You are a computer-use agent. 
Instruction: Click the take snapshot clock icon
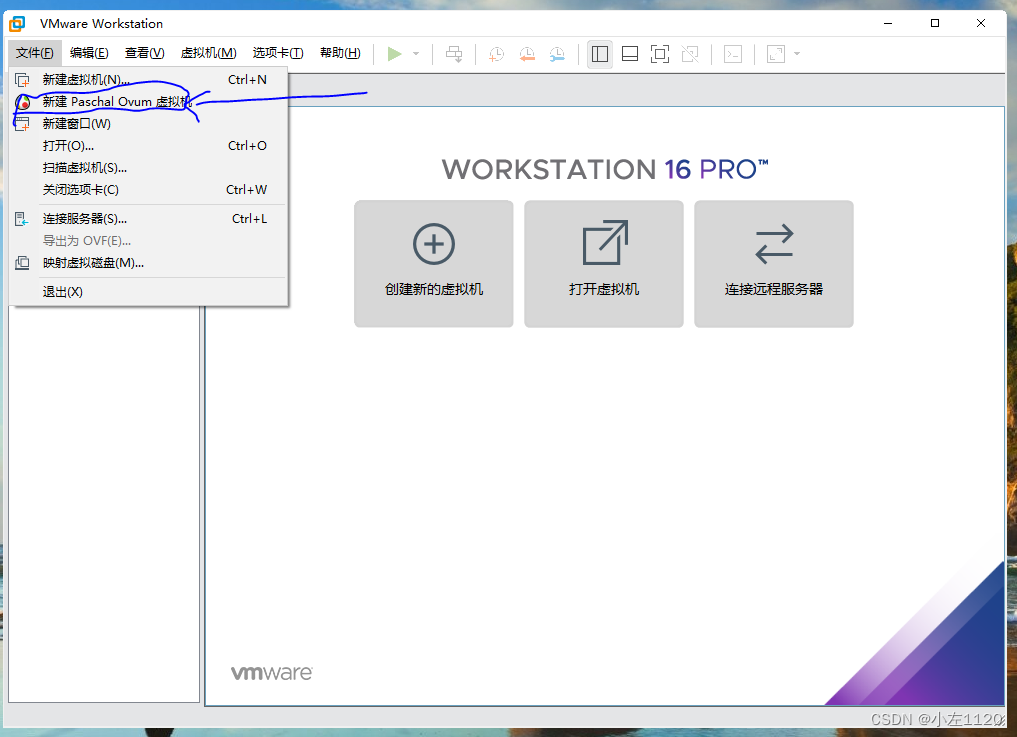[x=496, y=54]
